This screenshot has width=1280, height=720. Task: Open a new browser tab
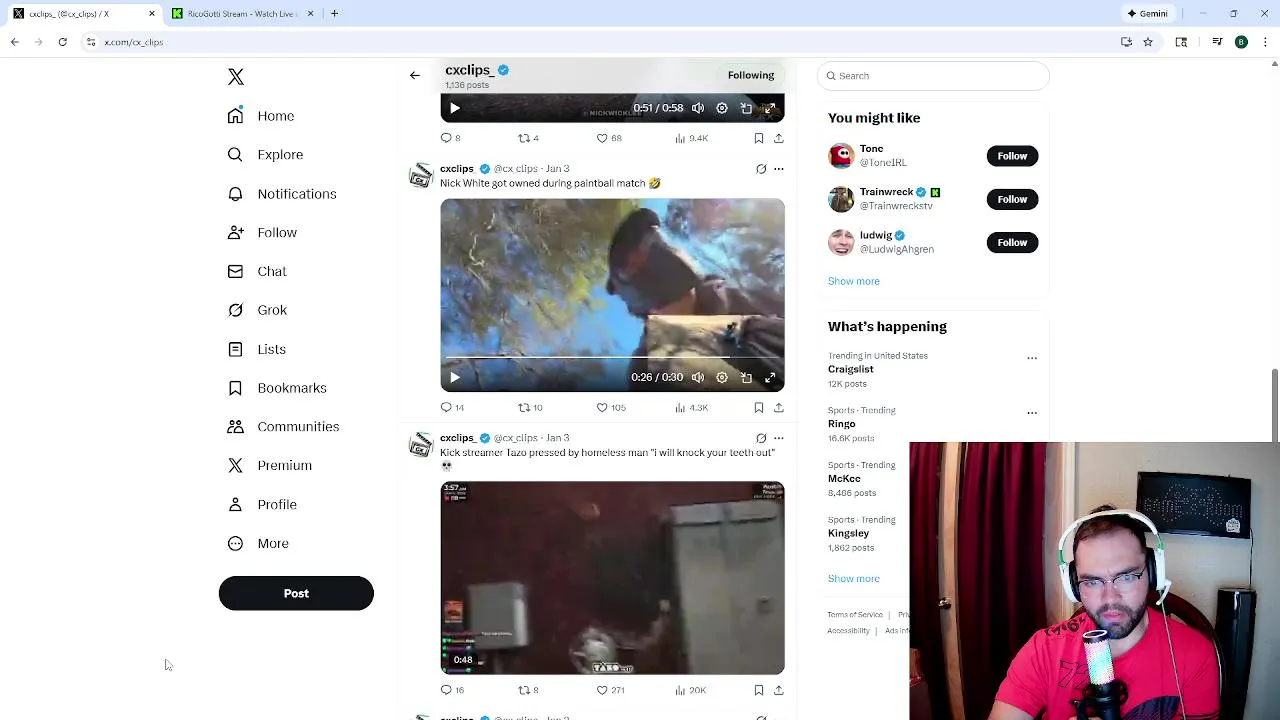334,13
